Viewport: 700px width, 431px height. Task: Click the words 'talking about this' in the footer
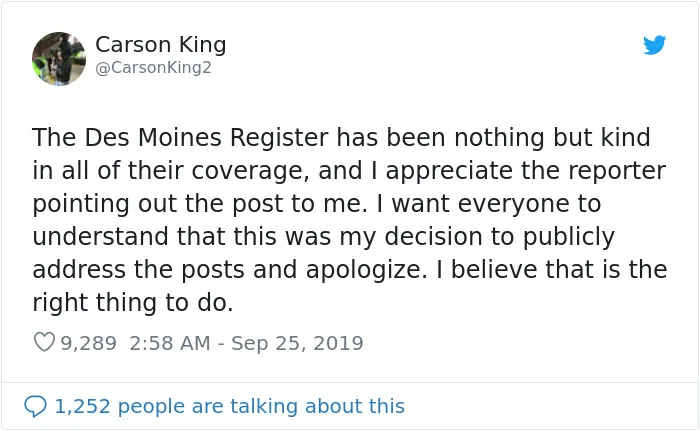(x=317, y=406)
